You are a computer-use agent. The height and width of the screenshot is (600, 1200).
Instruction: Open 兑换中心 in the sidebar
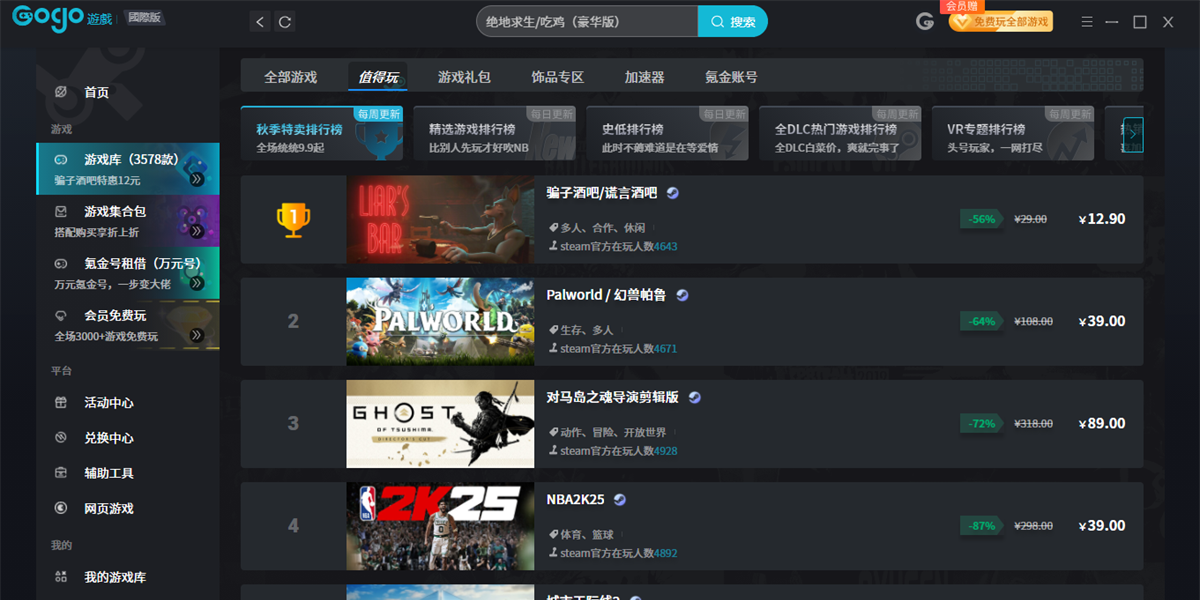point(108,438)
